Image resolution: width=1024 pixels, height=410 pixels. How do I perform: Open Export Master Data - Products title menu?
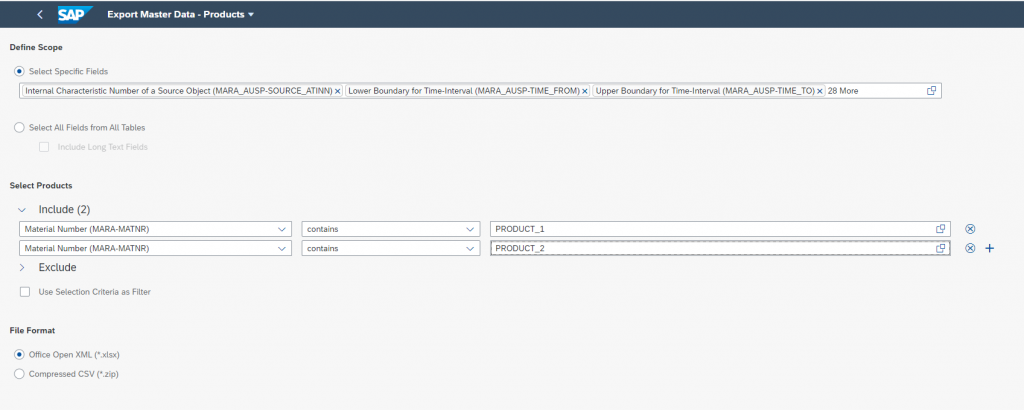pyautogui.click(x=181, y=14)
